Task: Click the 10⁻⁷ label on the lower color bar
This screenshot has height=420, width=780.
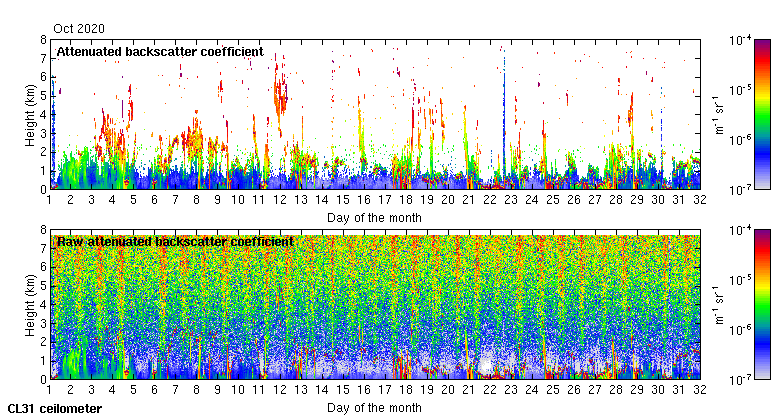Action: point(740,381)
